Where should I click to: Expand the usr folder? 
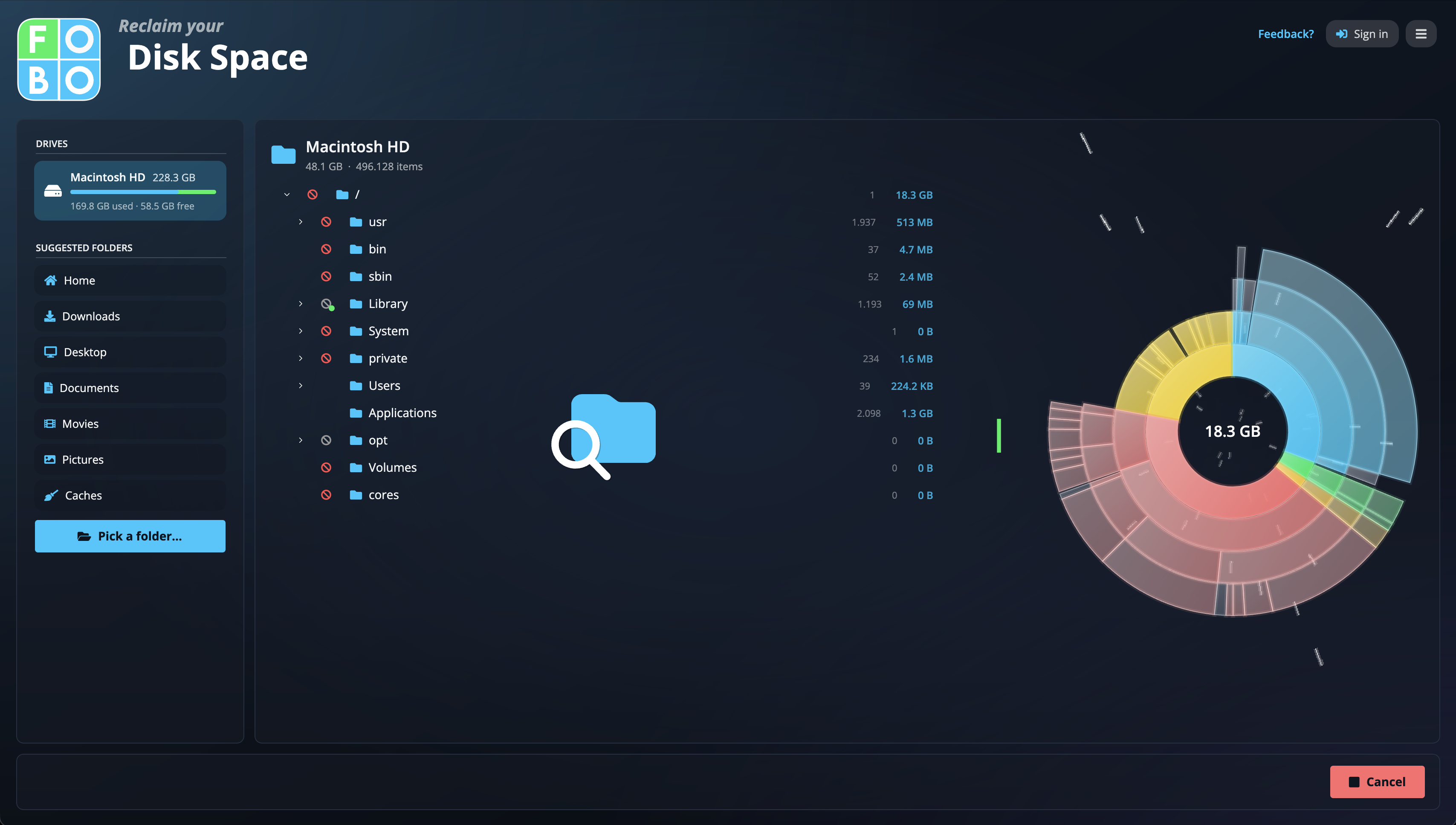(301, 222)
